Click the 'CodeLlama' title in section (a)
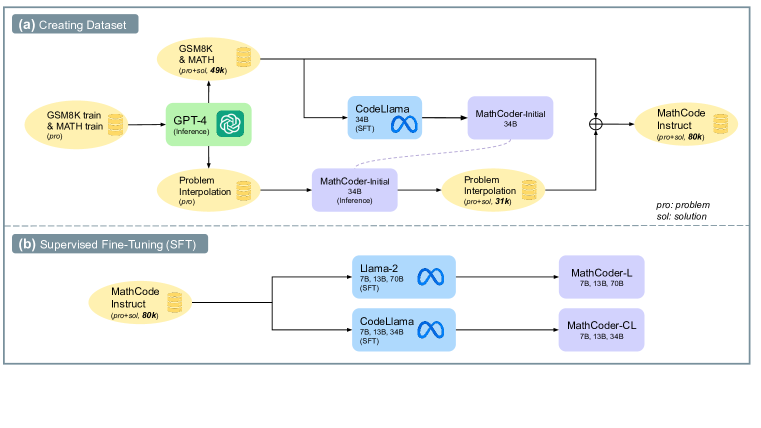This screenshot has width=761, height=428. pyautogui.click(x=382, y=109)
